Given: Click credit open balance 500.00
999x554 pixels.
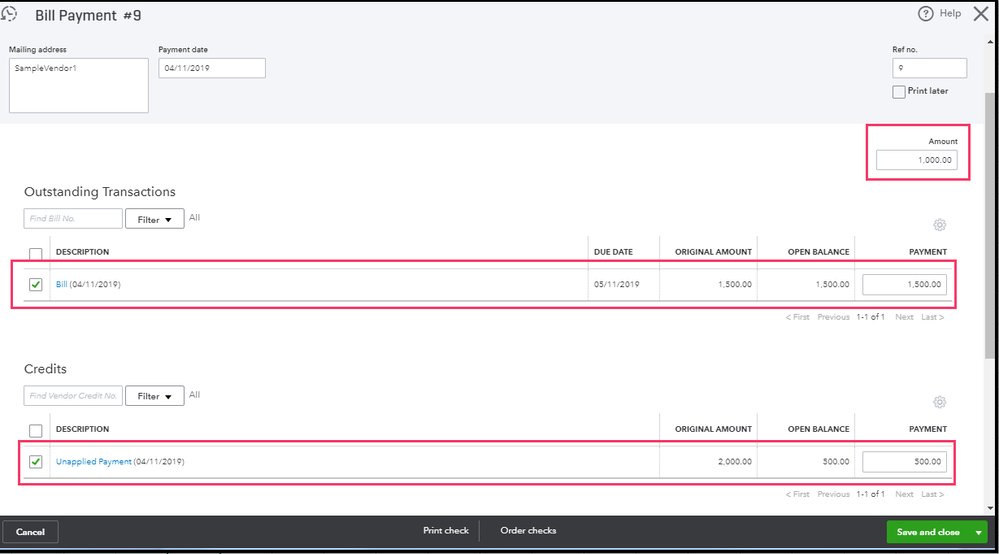Looking at the screenshot, I should coord(836,461).
